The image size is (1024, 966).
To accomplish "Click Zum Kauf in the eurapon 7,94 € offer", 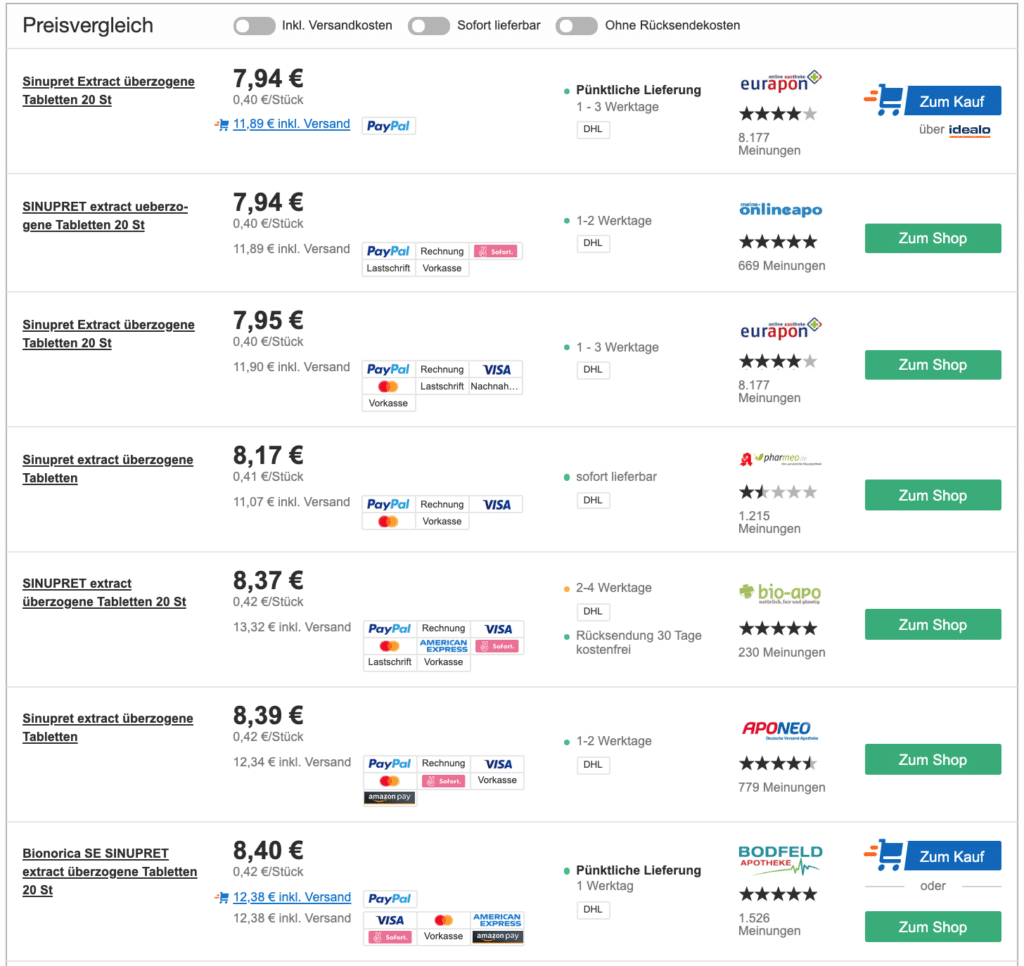I will 933,101.
